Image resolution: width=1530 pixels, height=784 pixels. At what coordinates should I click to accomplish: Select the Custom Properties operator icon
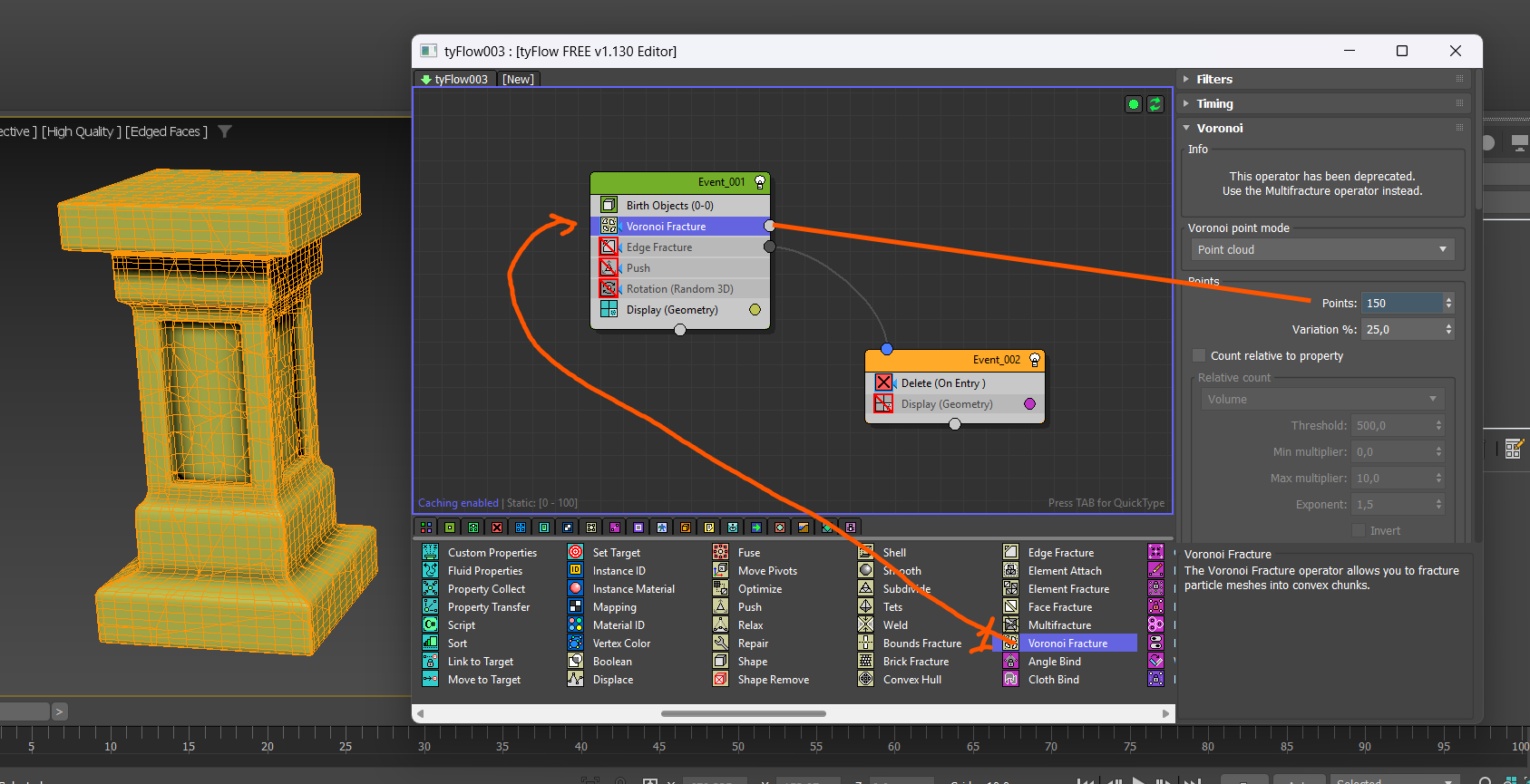click(x=430, y=553)
